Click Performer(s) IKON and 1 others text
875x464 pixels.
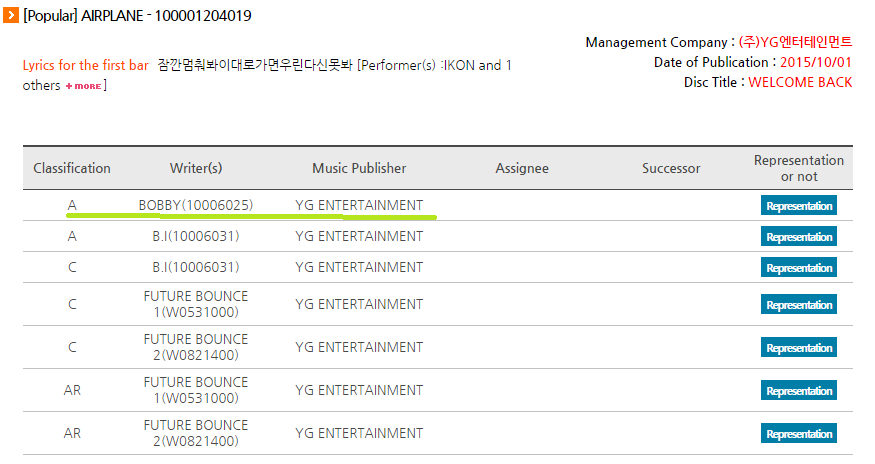click(x=267, y=75)
